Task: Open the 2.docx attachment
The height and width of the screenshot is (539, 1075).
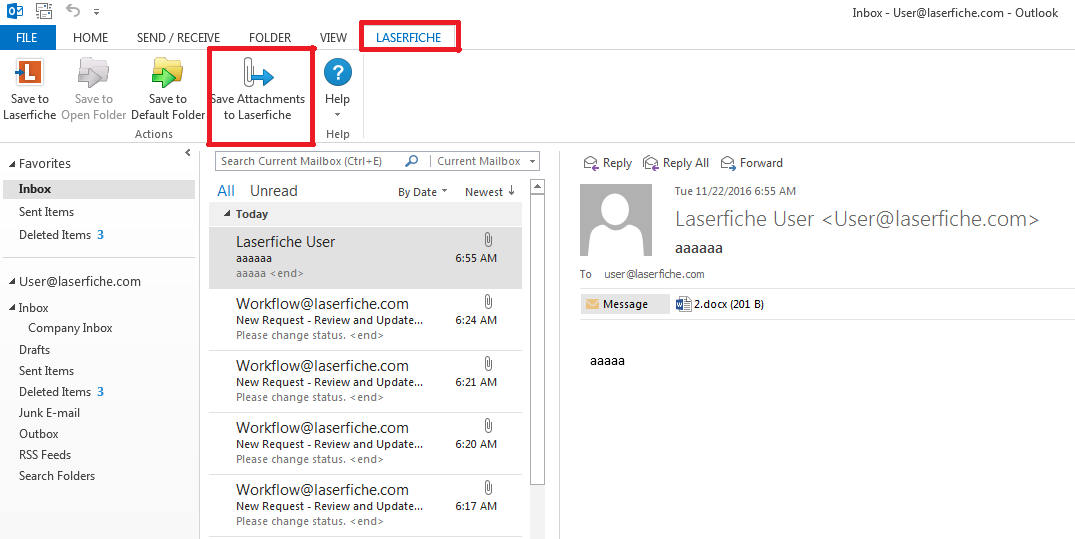Action: click(720, 304)
